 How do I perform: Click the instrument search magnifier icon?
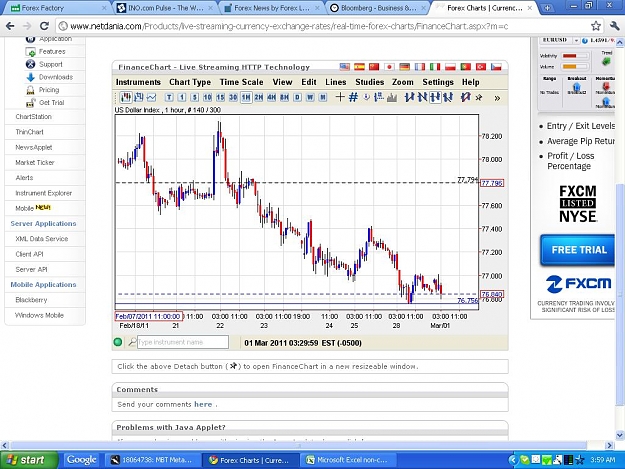coord(132,342)
